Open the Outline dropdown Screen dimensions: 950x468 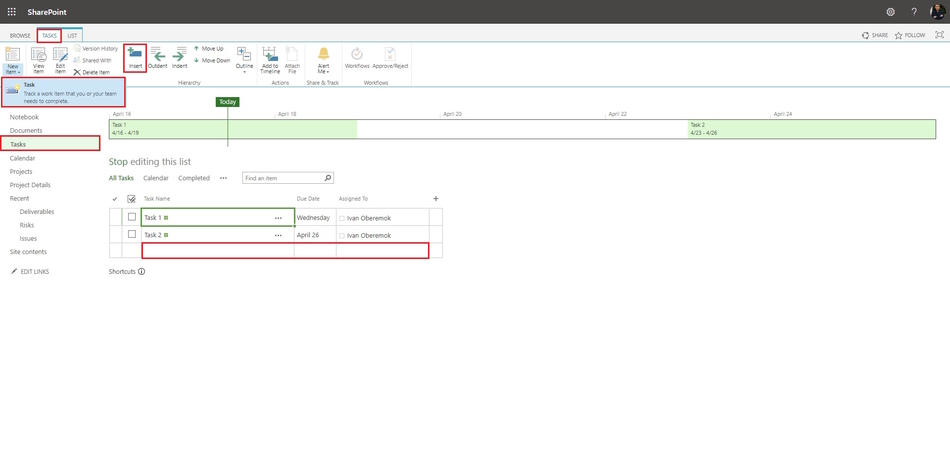point(244,60)
